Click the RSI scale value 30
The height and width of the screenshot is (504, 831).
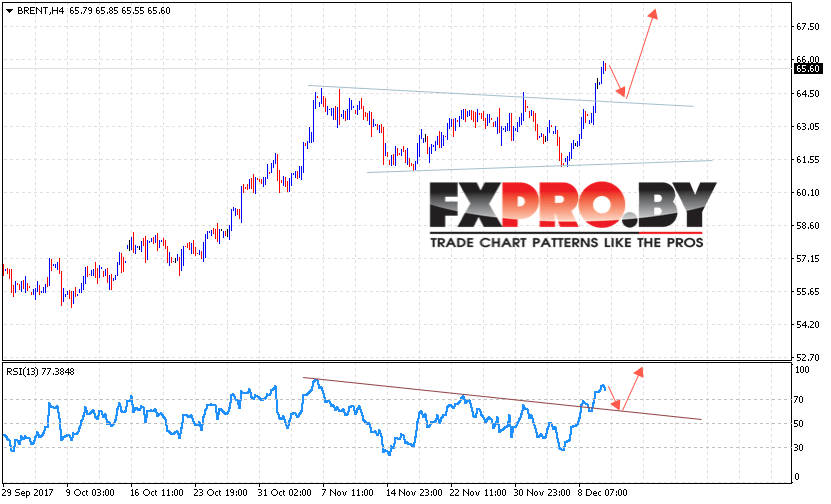click(801, 448)
